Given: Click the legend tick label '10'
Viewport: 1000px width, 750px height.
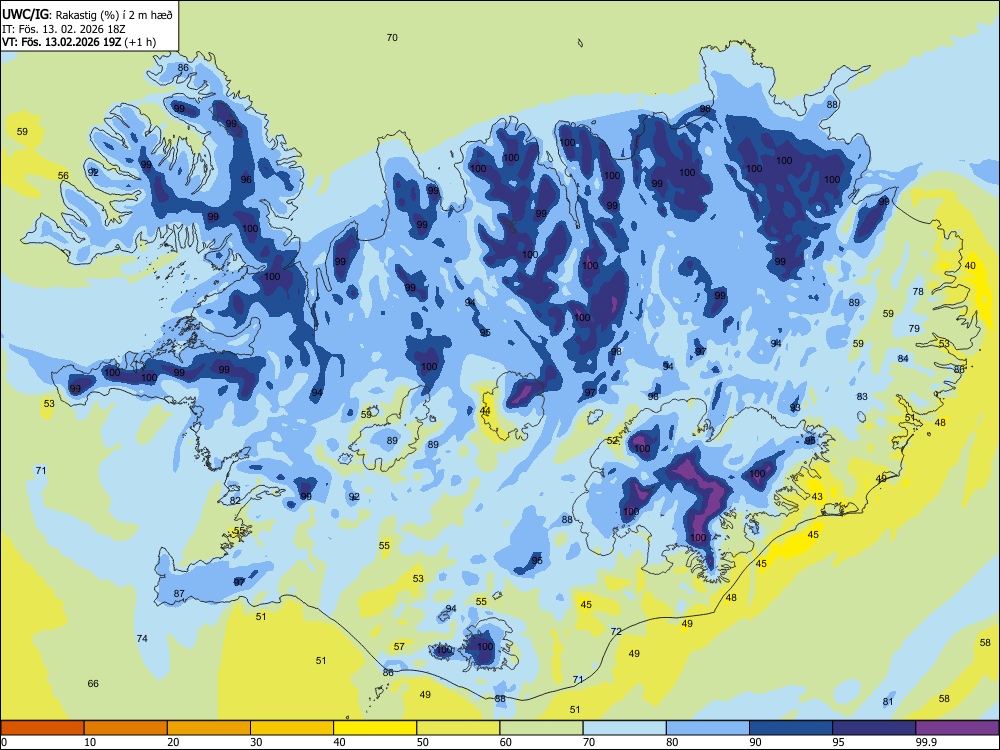Looking at the screenshot, I should click(x=90, y=742).
